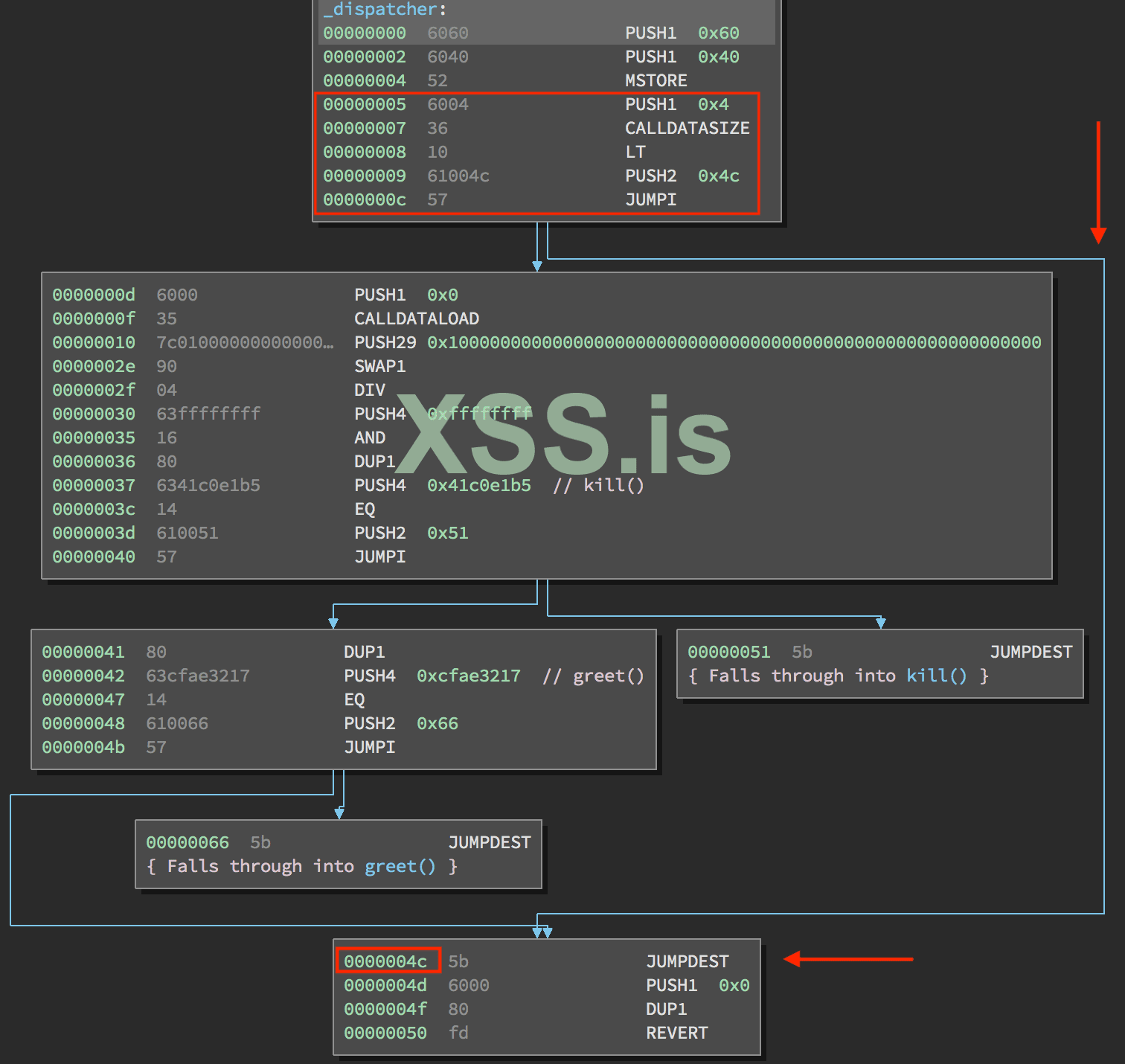
Task: Click the 0xcfae3217 function selector constant
Action: [468, 676]
